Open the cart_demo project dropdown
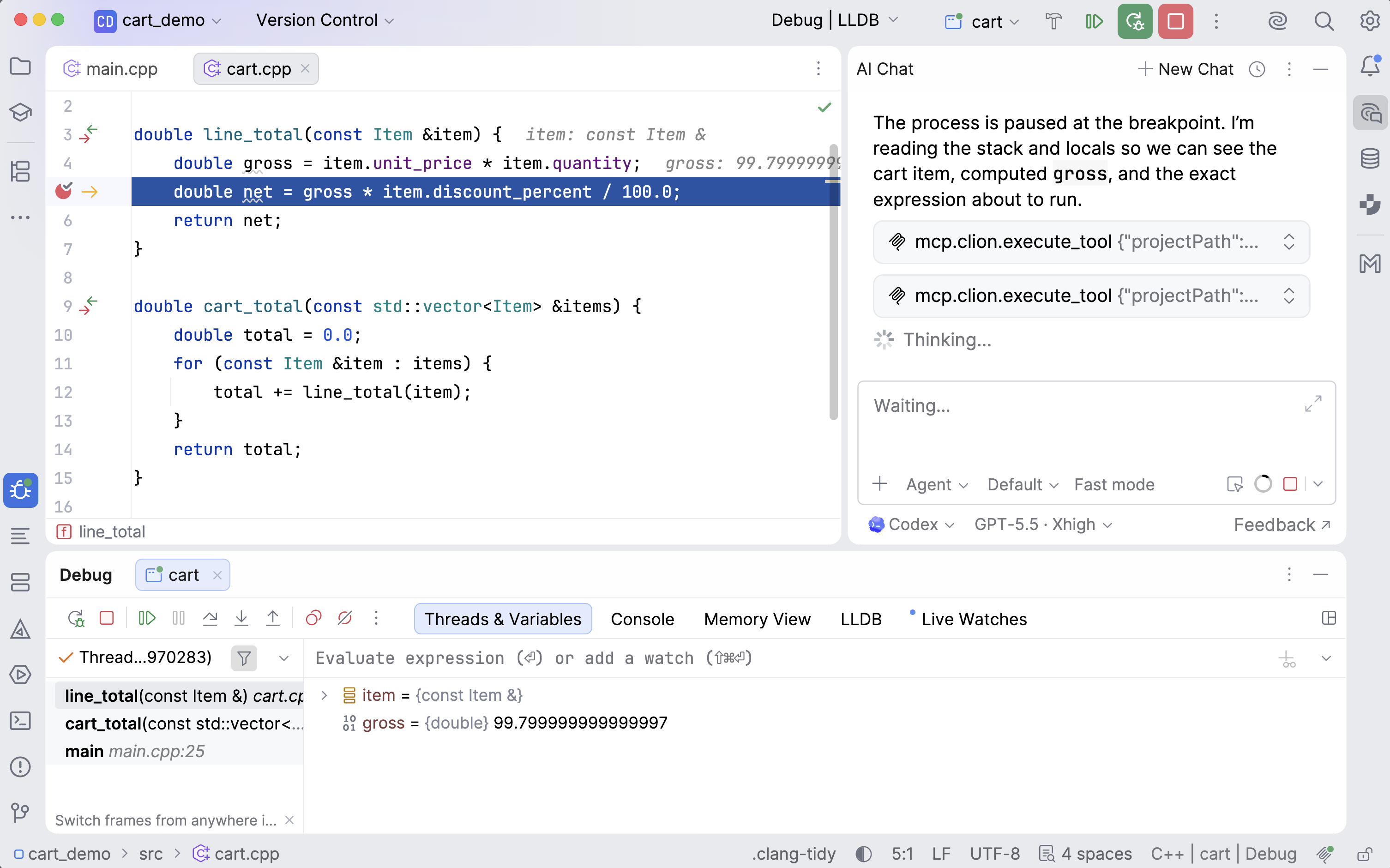 pos(157,21)
